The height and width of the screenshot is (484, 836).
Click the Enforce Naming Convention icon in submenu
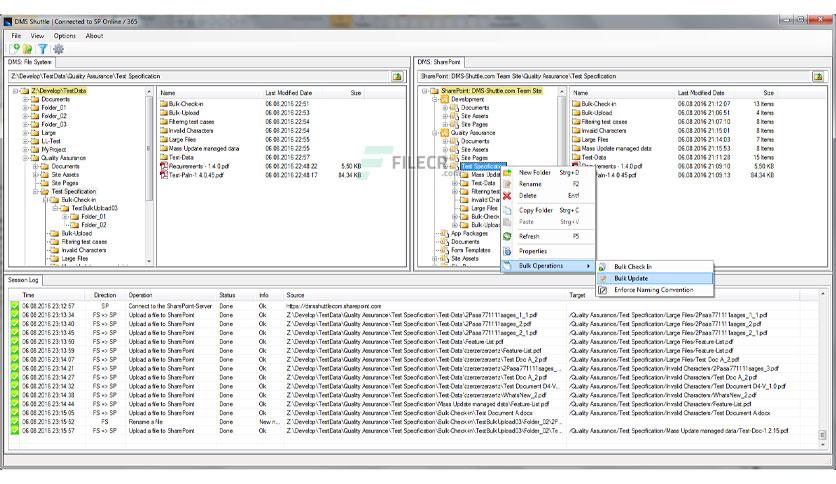pos(602,290)
